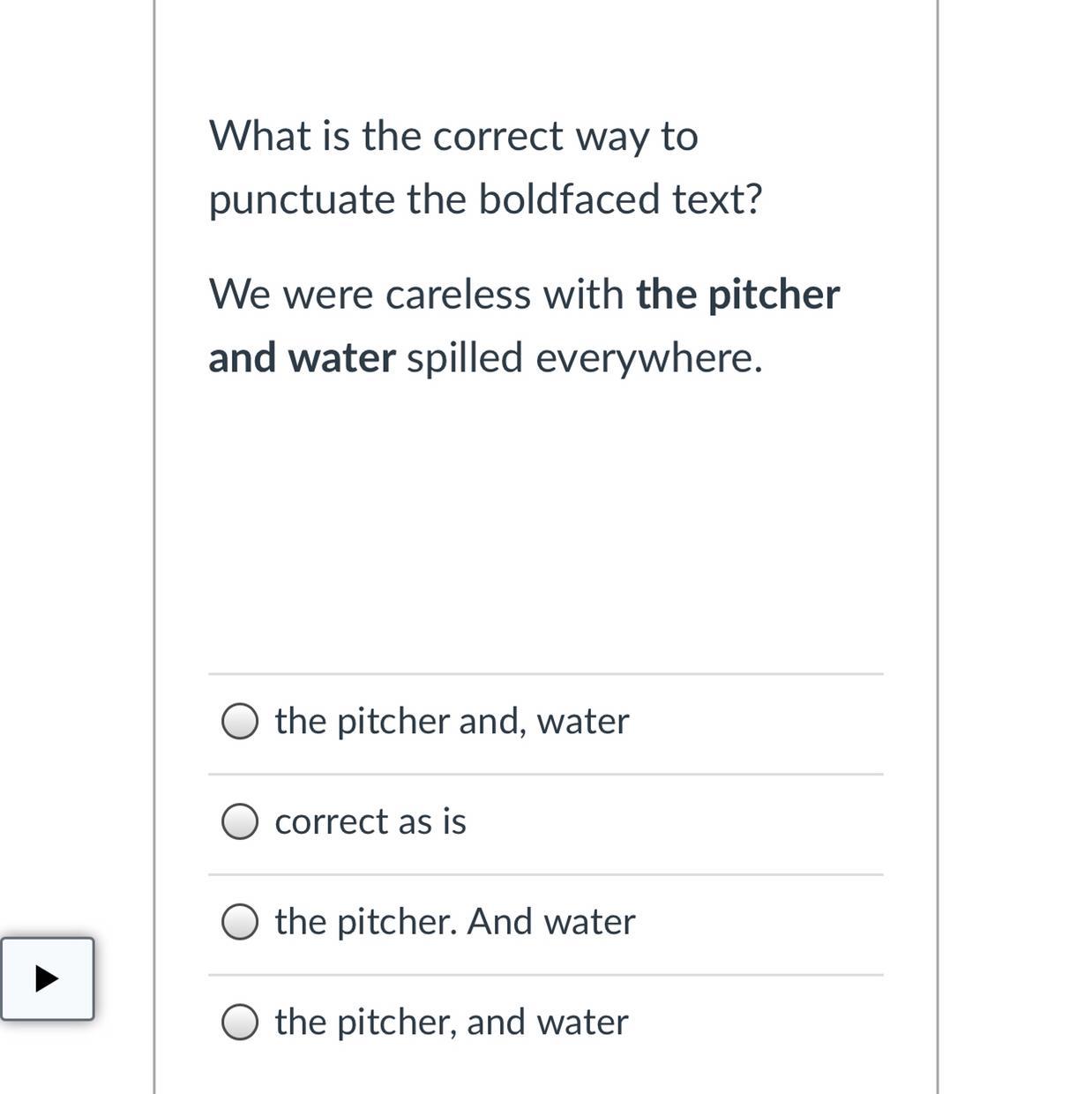Click the word 'text?' ending the question

pos(717,199)
